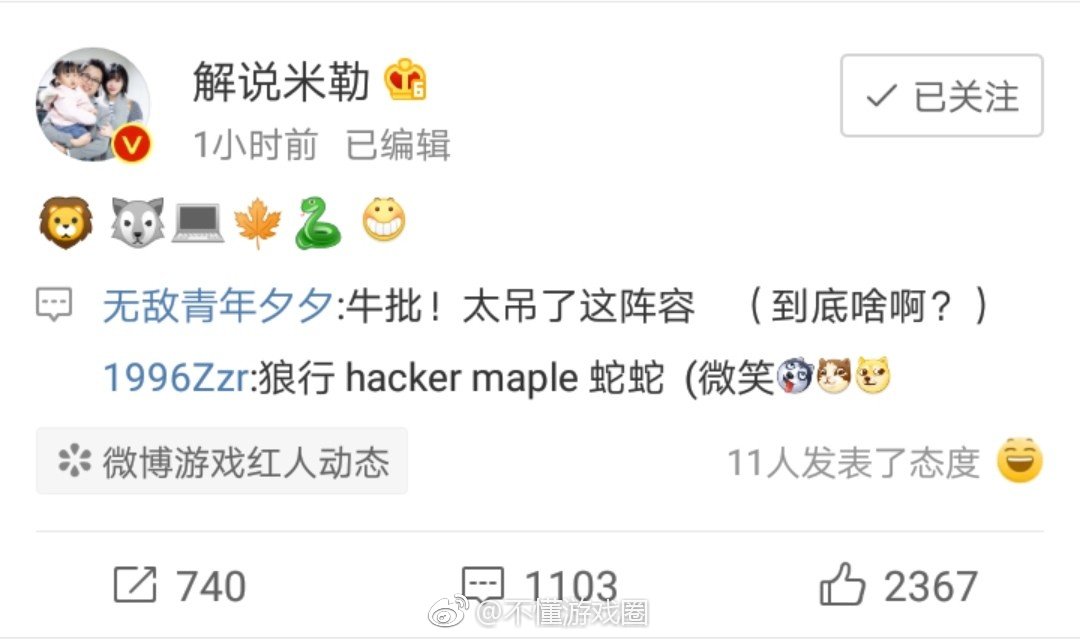Tap the grinning face emoji
The width and height of the screenshot is (1080, 639).
384,219
